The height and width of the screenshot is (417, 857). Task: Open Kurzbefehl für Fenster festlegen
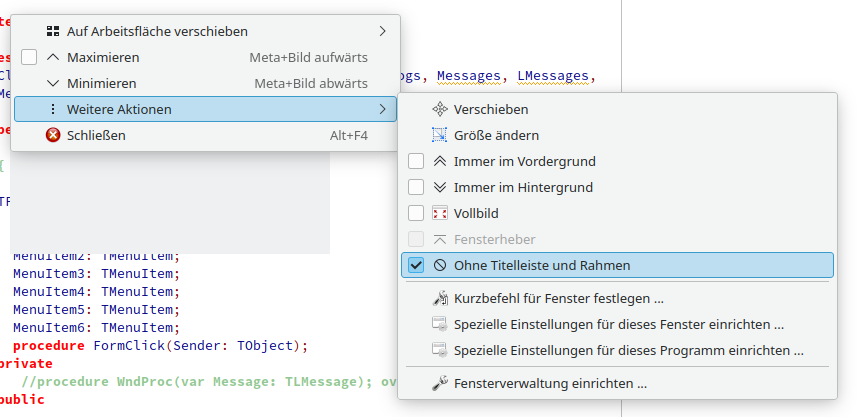(618, 298)
